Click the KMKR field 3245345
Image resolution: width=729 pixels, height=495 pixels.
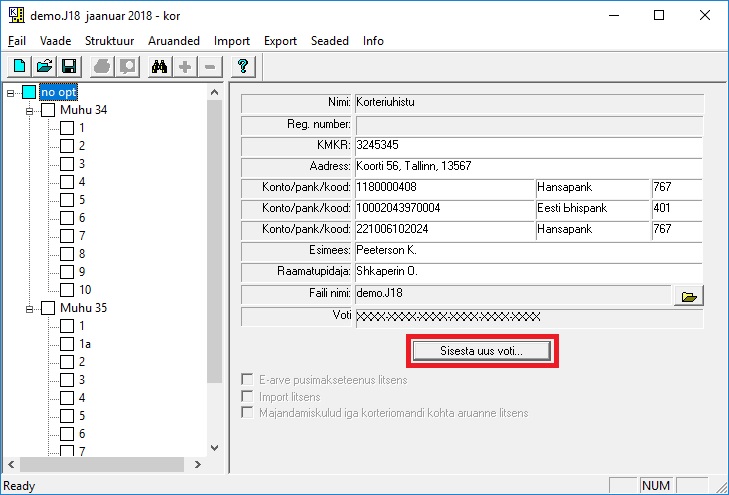pos(530,146)
